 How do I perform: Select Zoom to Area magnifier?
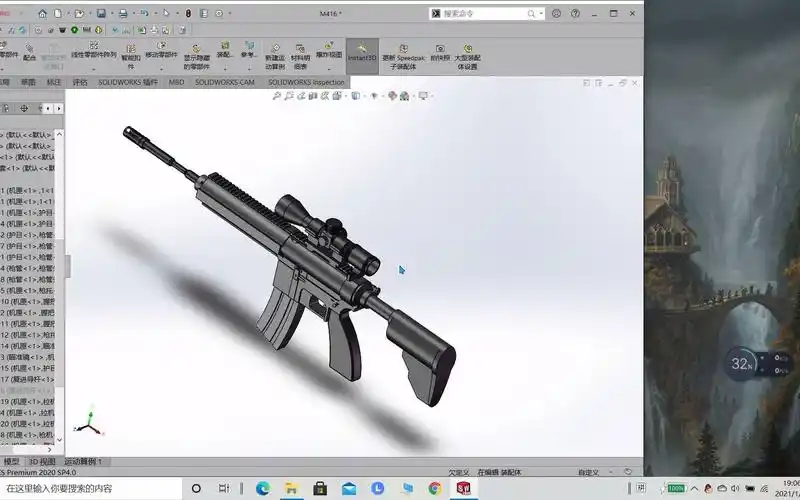click(x=289, y=95)
